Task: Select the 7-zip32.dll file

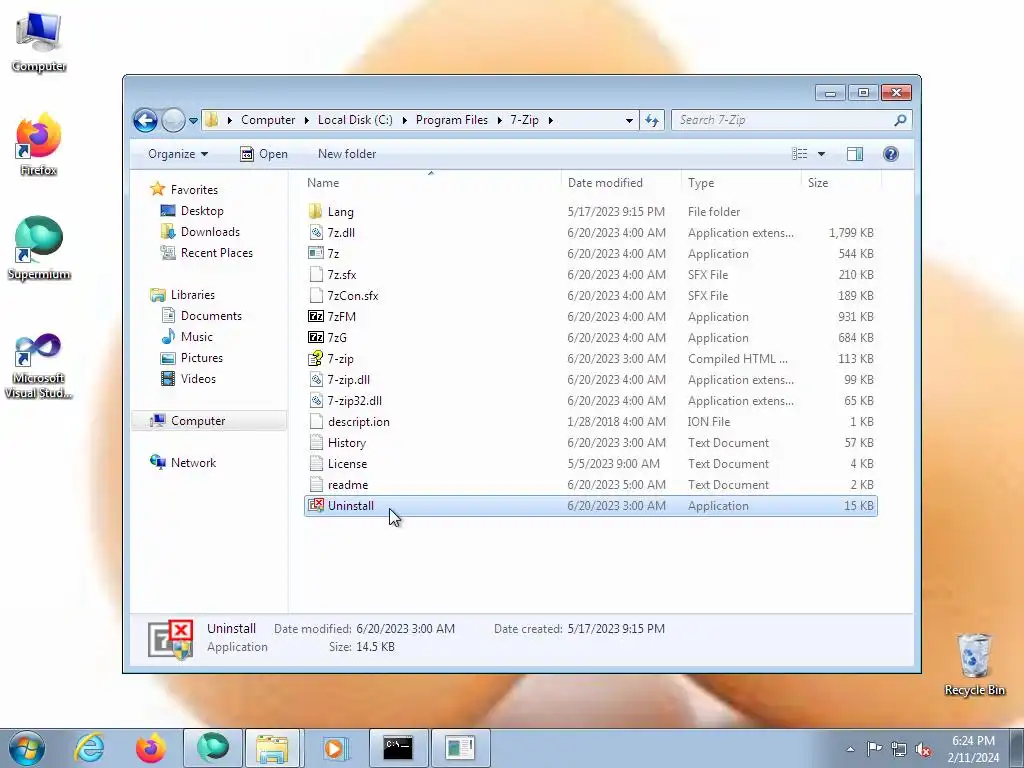Action: (590, 400)
